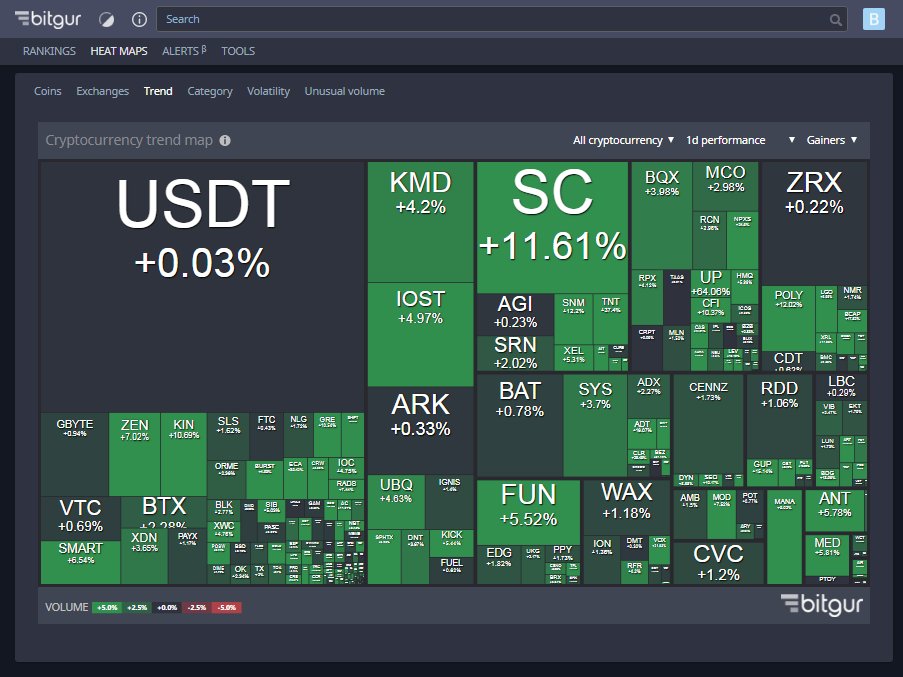Click the bitgur logo in the header
The image size is (903, 677).
click(48, 19)
